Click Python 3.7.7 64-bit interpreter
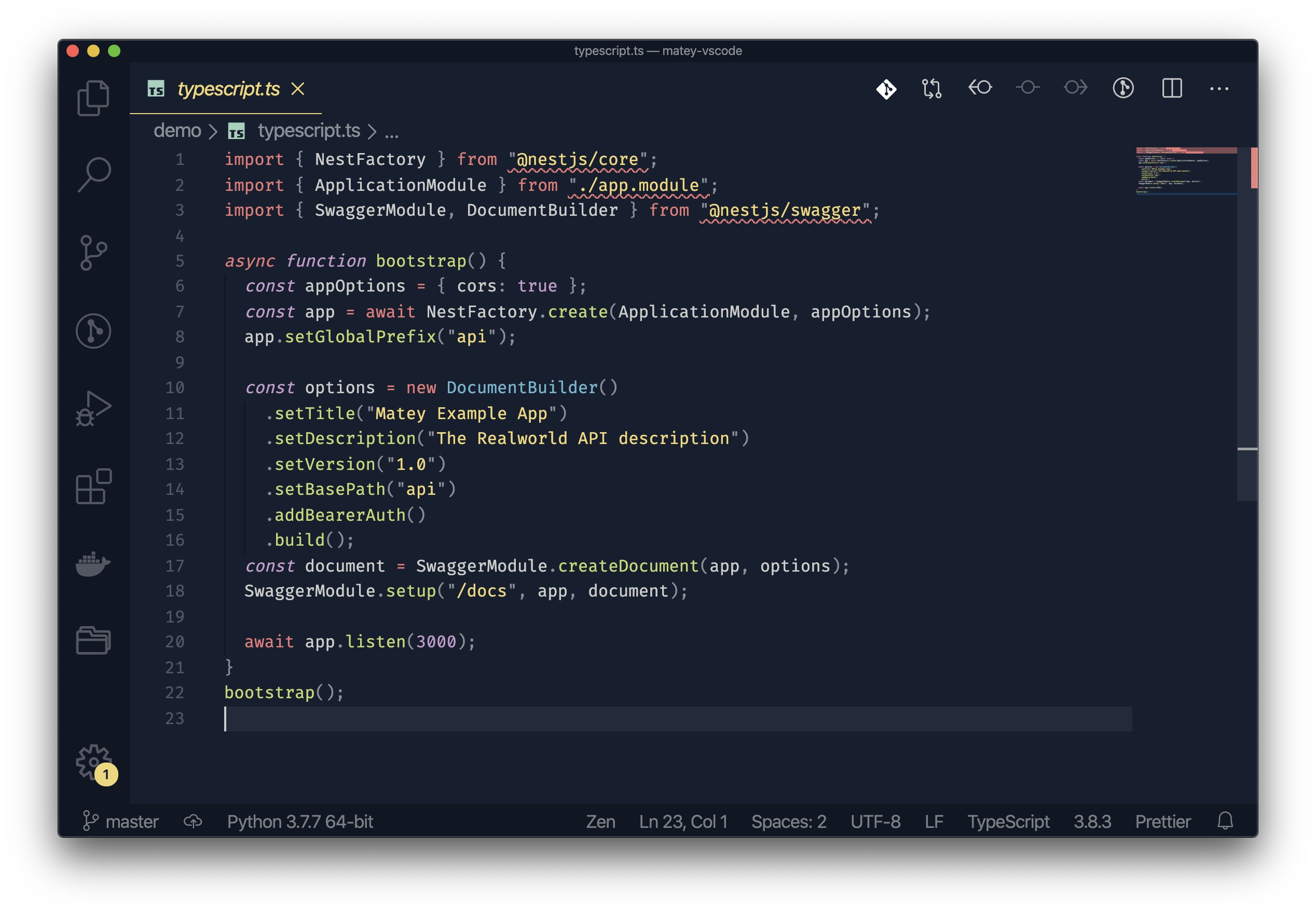Image resolution: width=1316 pixels, height=914 pixels. (299, 821)
